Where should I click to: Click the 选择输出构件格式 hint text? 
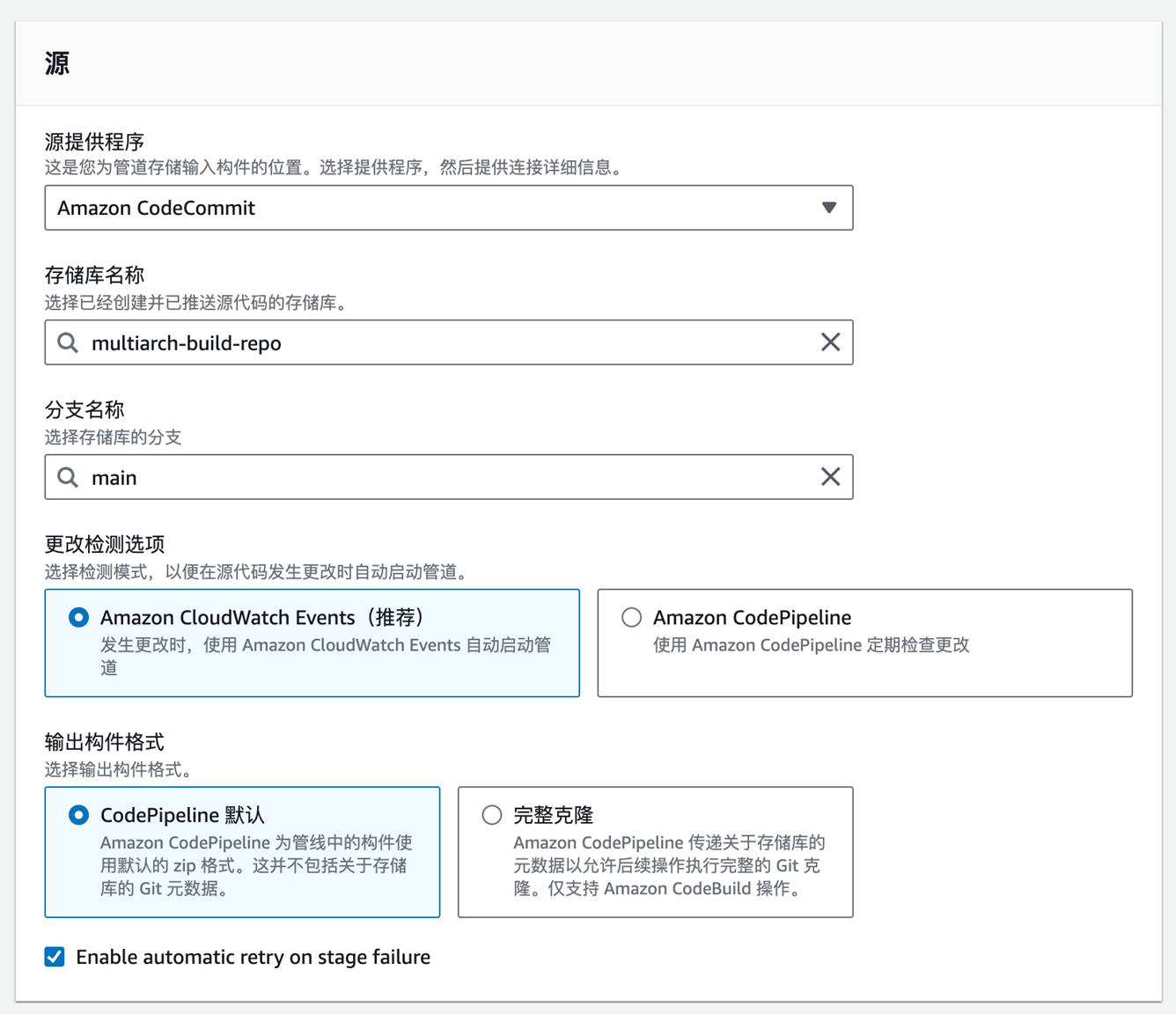click(x=119, y=770)
